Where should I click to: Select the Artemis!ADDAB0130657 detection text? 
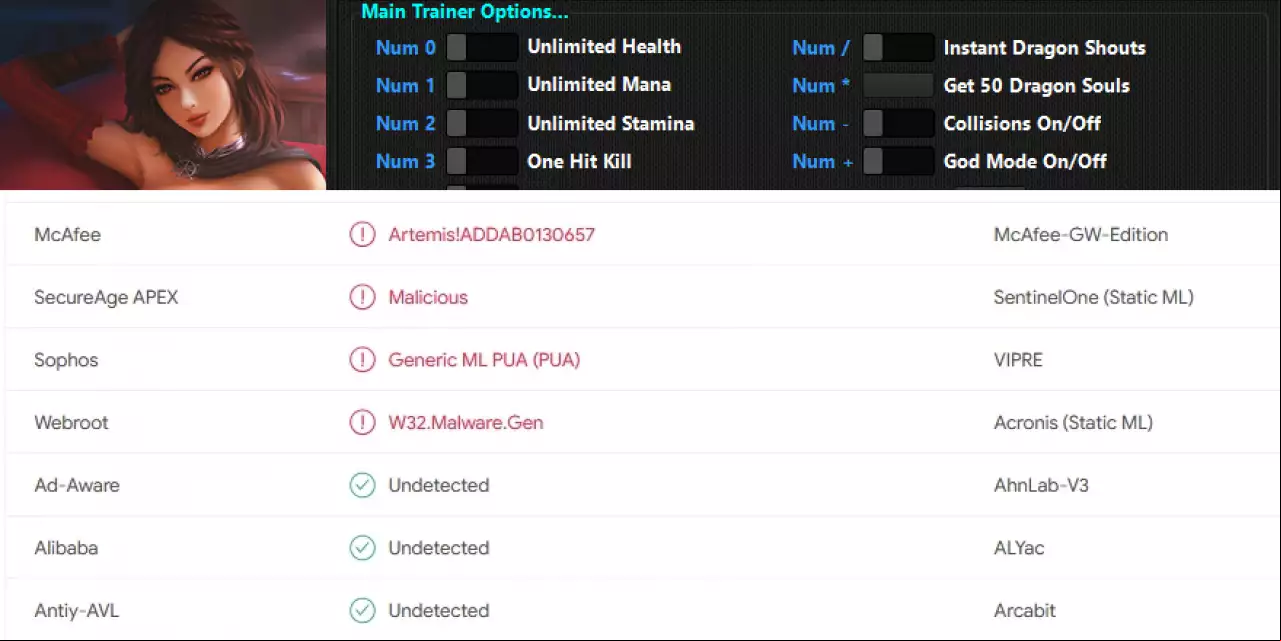[491, 235]
